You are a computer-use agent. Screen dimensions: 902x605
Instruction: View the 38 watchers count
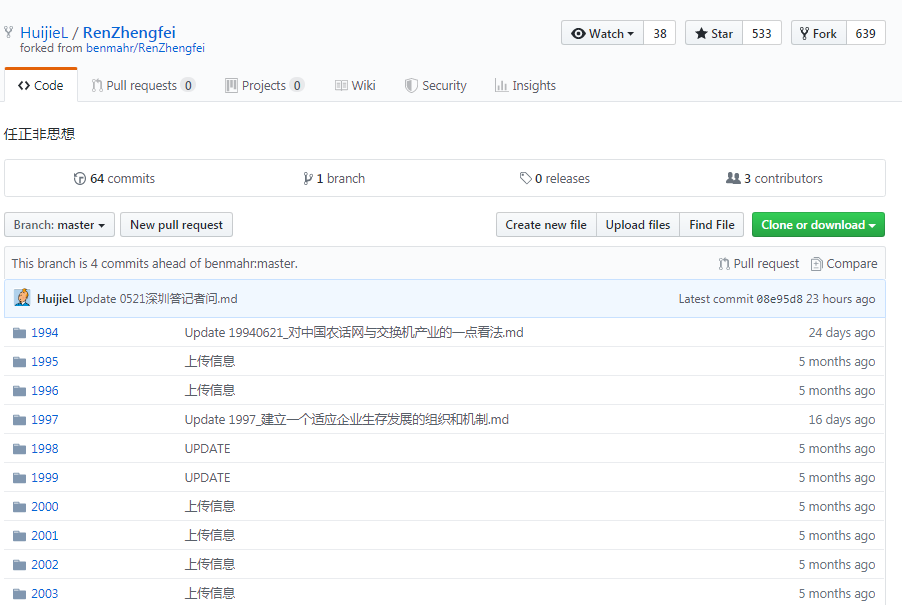660,33
